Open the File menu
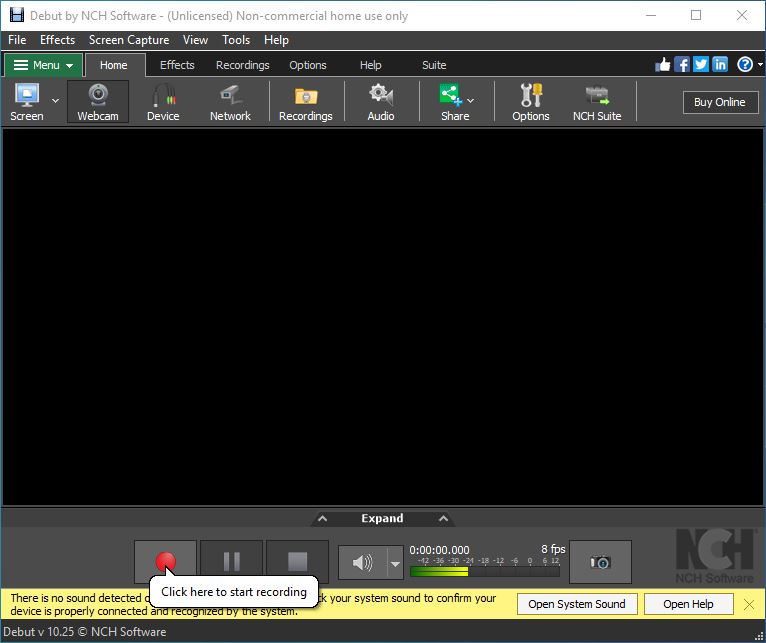 (18, 40)
